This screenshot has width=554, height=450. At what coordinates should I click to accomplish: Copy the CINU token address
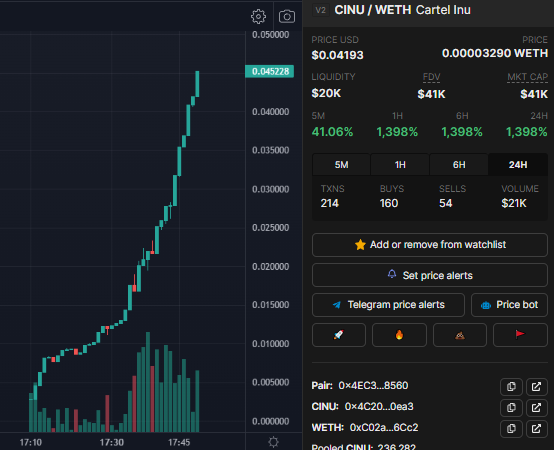pos(511,407)
